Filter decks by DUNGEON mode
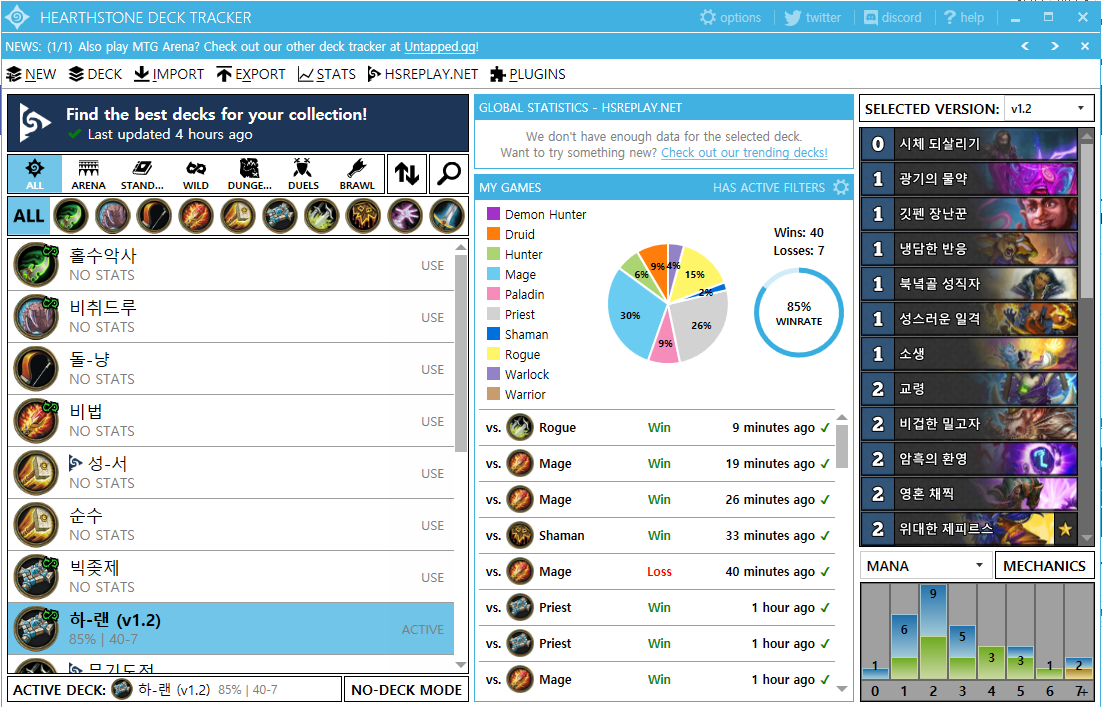This screenshot has width=1102, height=707. point(249,174)
